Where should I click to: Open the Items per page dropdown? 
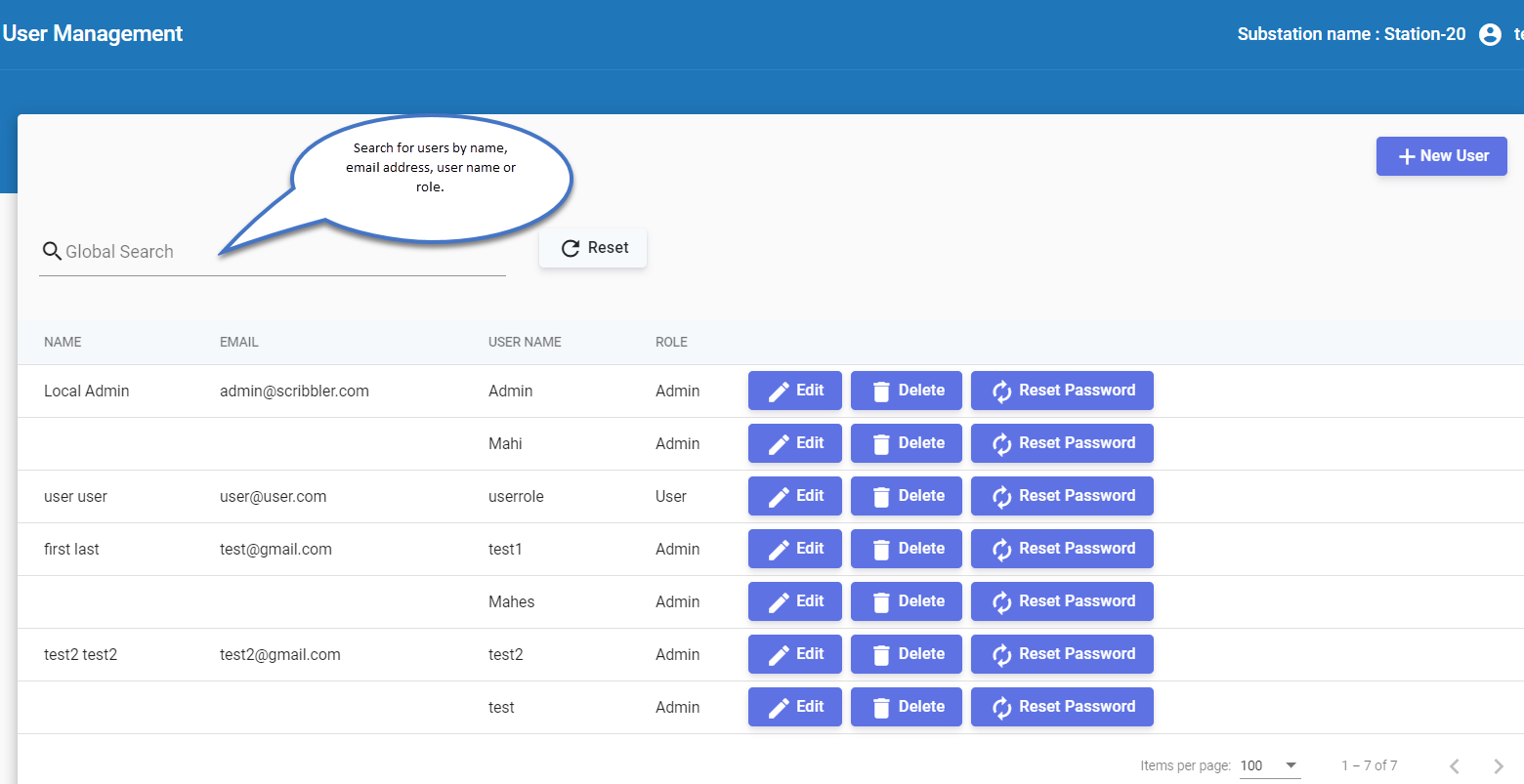pos(1270,765)
